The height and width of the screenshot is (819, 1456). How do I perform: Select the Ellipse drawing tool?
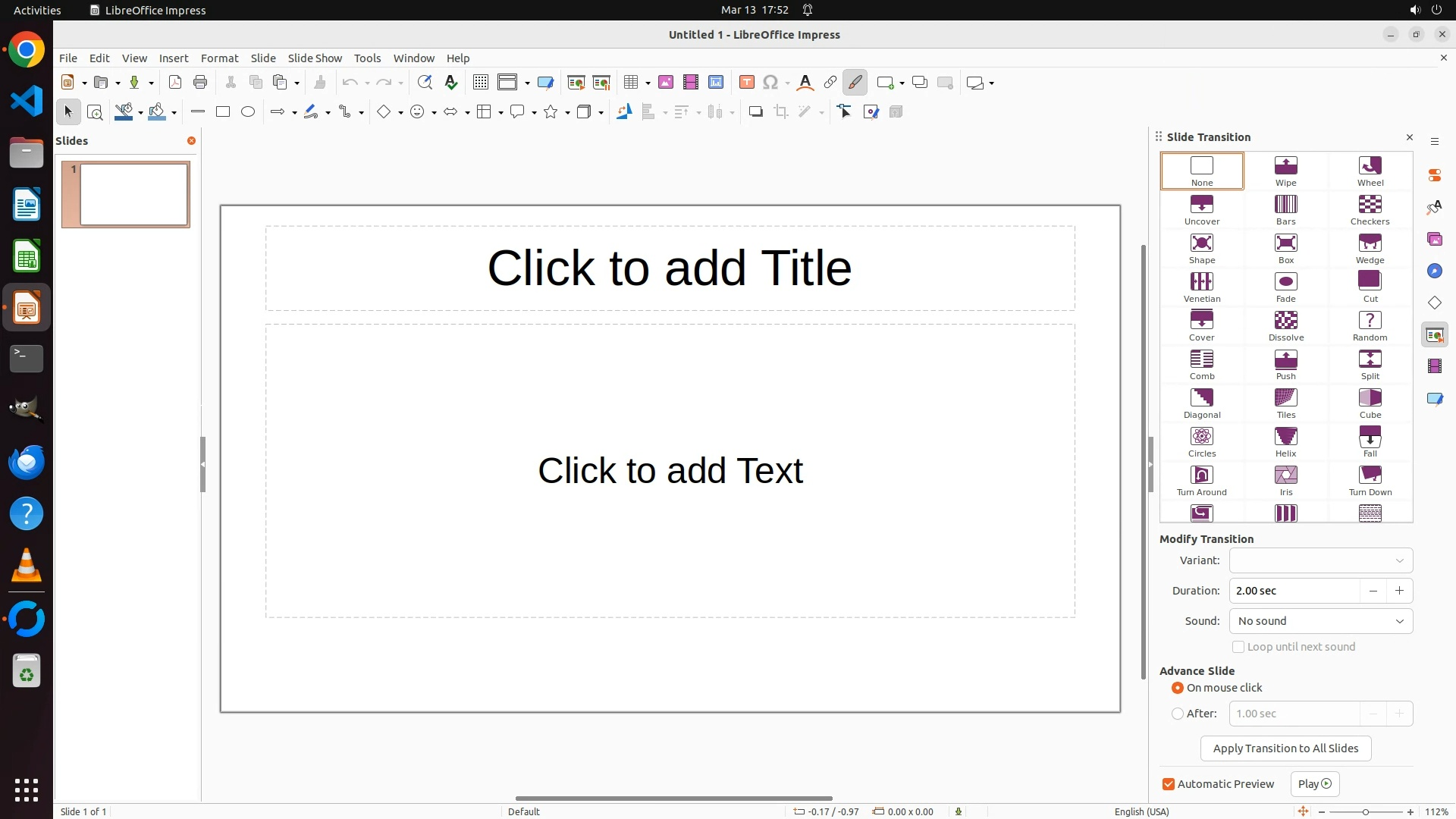248,112
